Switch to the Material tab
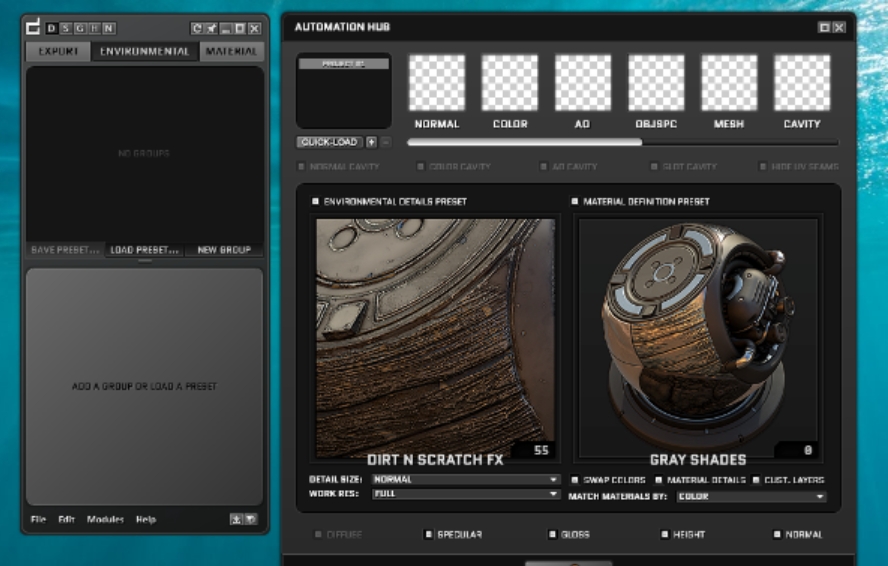Screen dimensions: 888x566 click(231, 51)
